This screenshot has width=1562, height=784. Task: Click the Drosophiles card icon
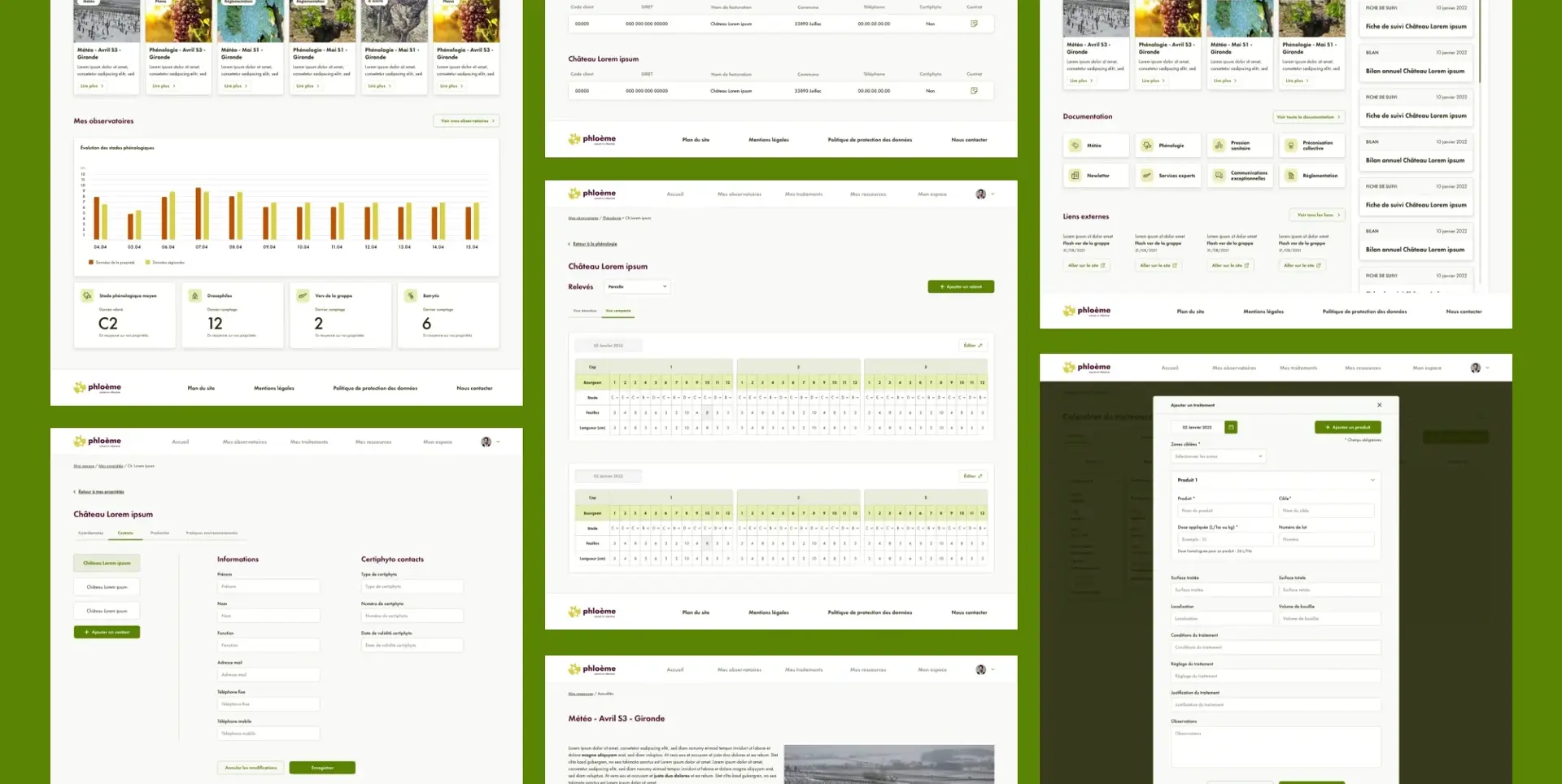(194, 296)
